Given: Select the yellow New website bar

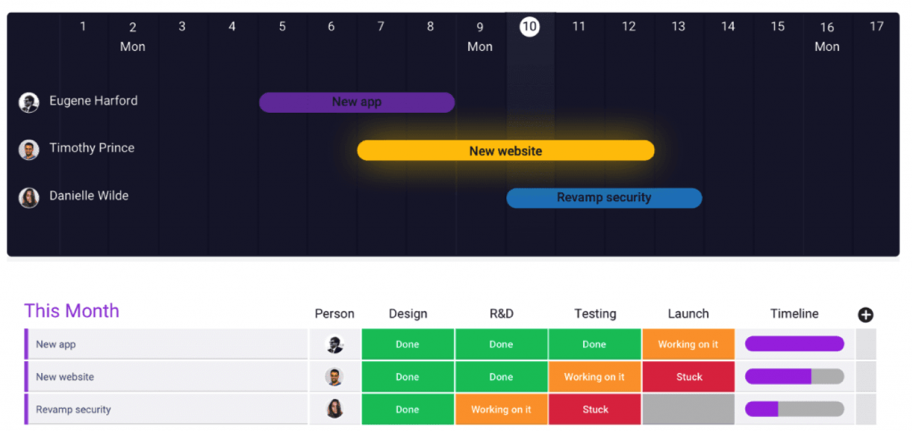Looking at the screenshot, I should 505,151.
